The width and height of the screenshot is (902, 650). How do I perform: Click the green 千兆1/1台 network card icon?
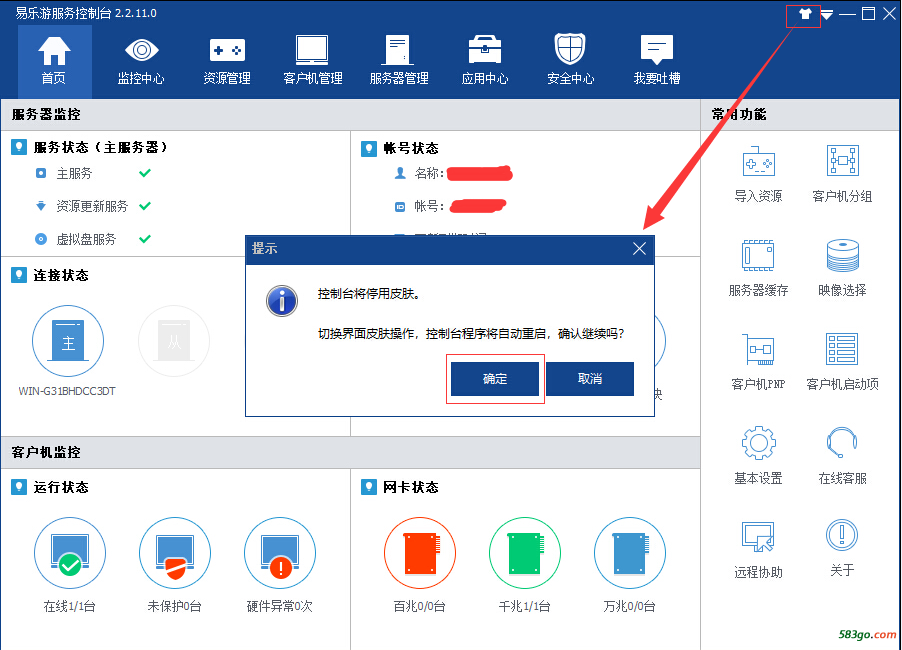[x=525, y=553]
